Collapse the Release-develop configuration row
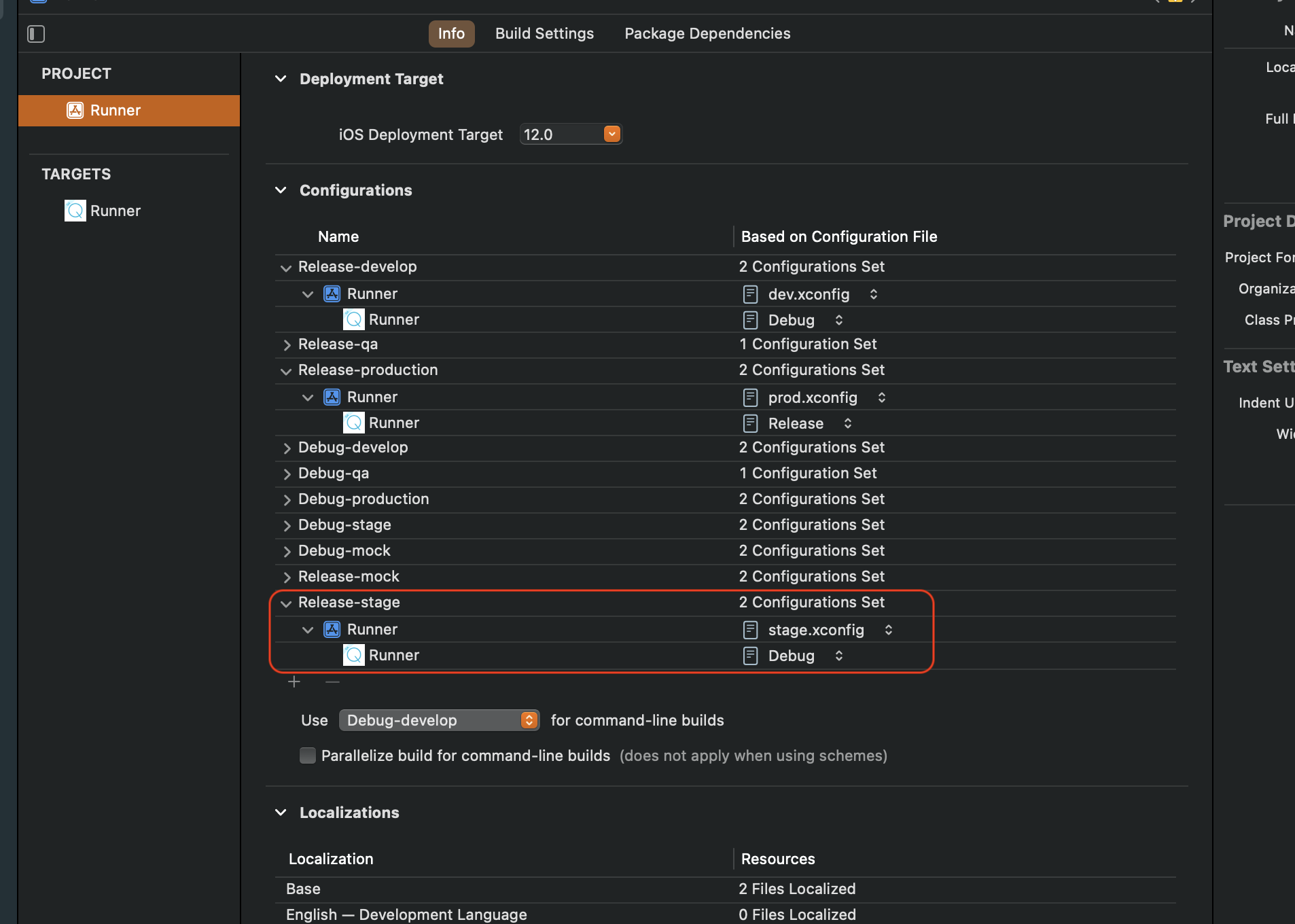Viewport: 1295px width, 924px height. tap(287, 267)
